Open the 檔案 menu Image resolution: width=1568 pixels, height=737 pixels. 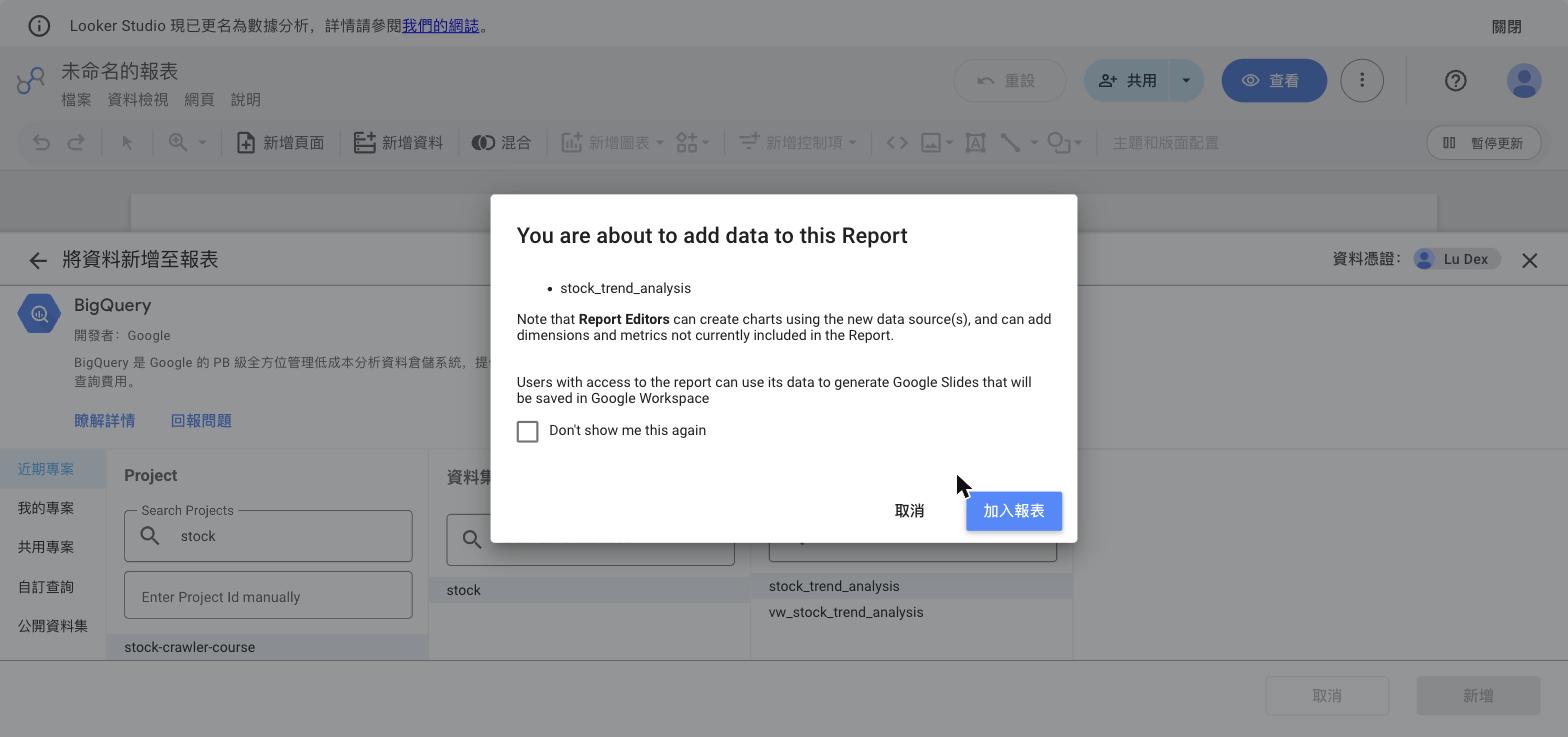[76, 100]
